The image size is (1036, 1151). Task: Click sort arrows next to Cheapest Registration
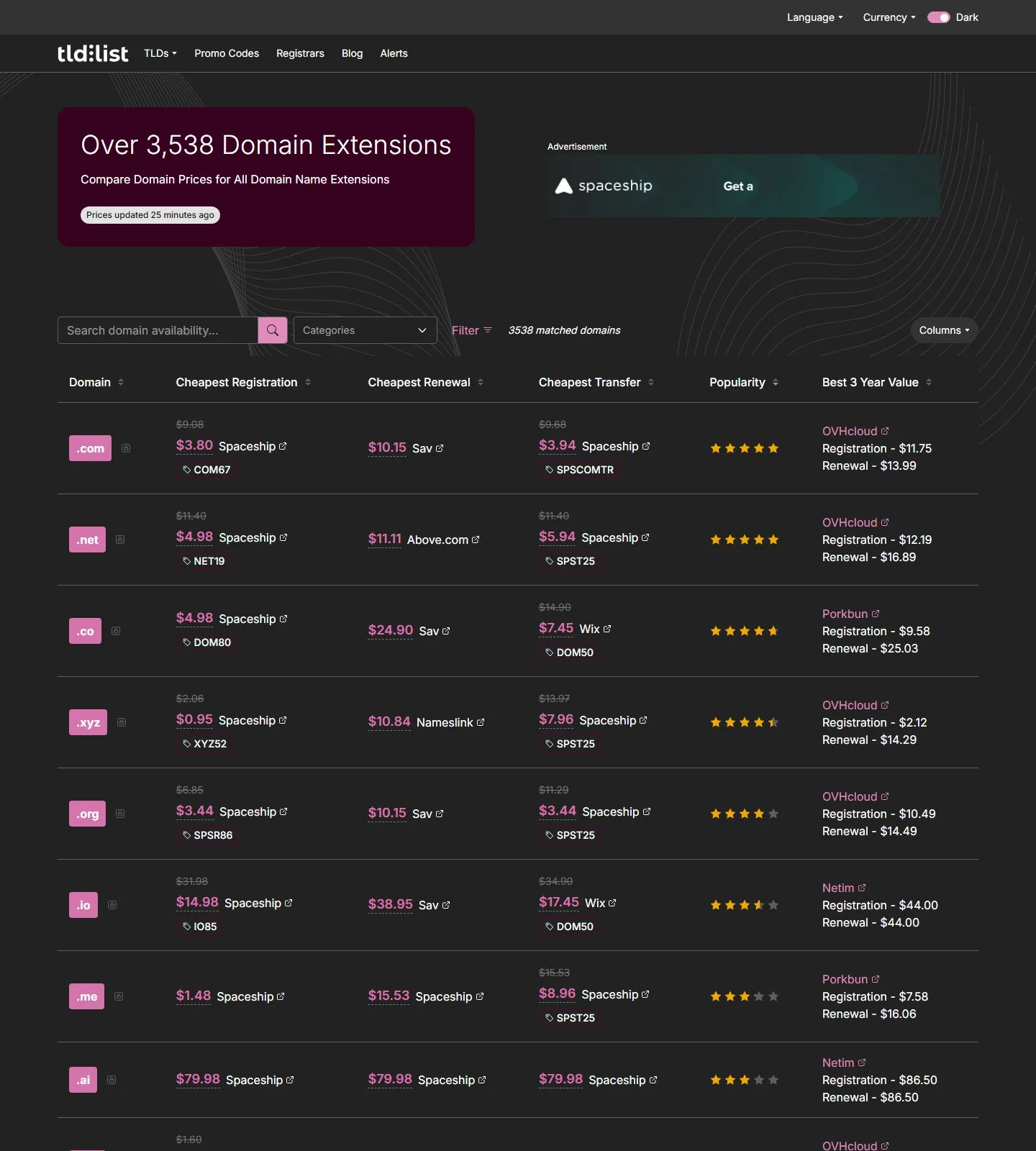[x=308, y=382]
